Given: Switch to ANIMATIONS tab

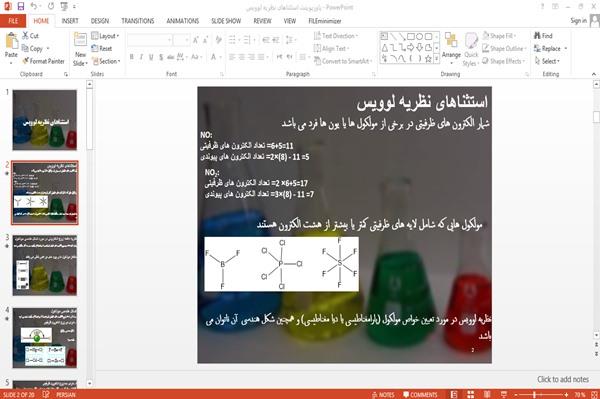Looking at the screenshot, I should (x=183, y=21).
